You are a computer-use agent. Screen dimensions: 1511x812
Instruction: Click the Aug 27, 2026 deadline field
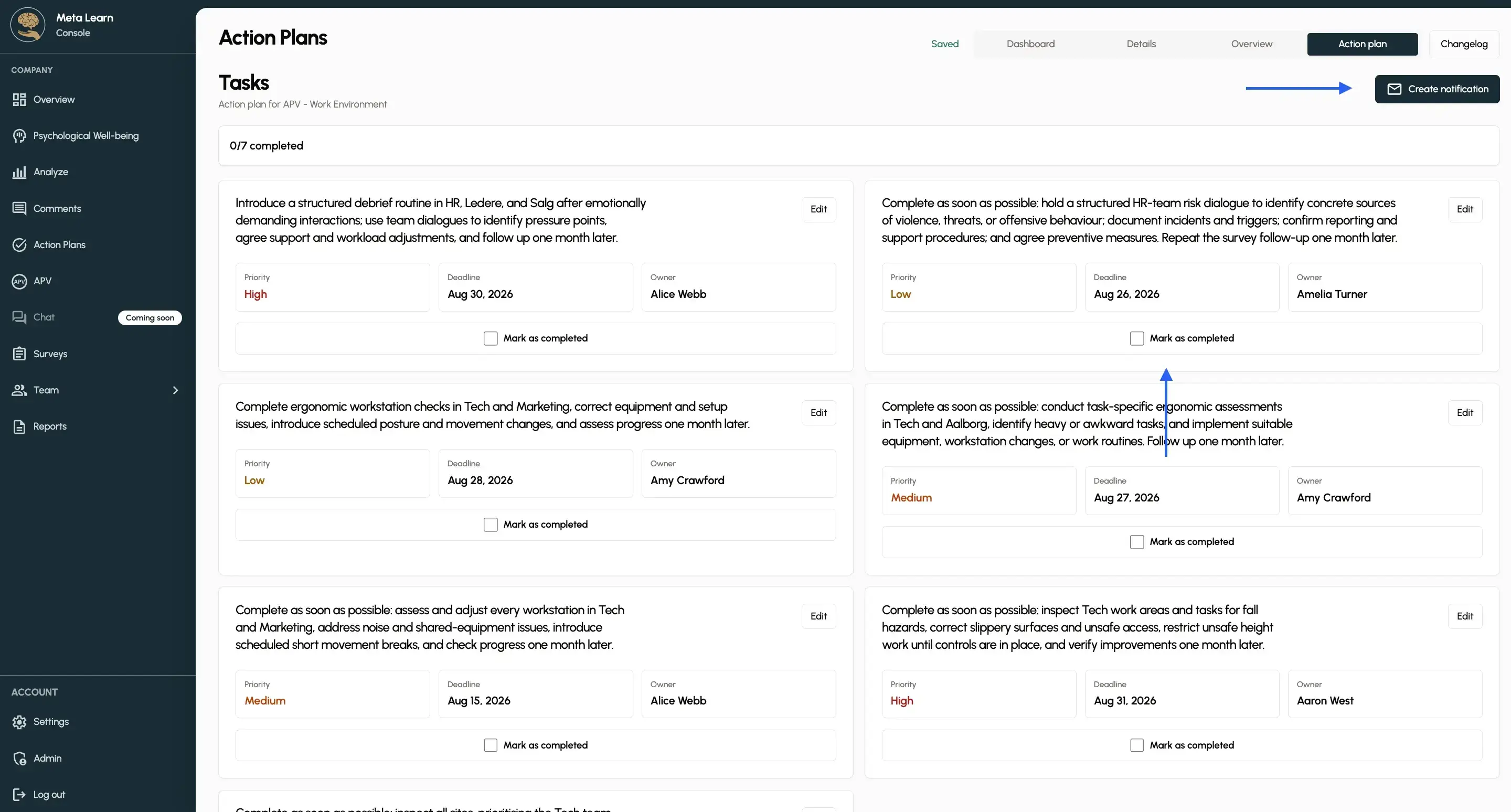pyautogui.click(x=1182, y=491)
